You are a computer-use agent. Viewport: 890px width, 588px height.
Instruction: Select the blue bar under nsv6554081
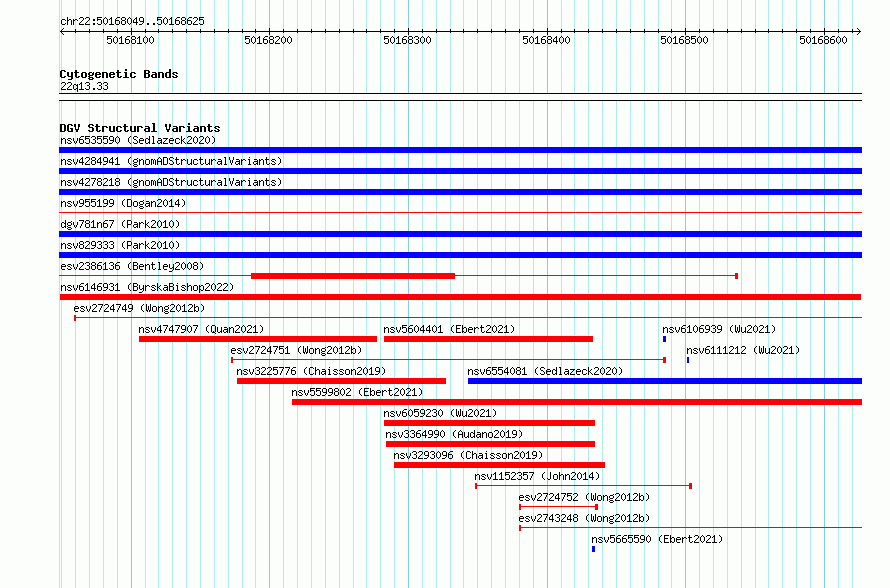point(665,381)
